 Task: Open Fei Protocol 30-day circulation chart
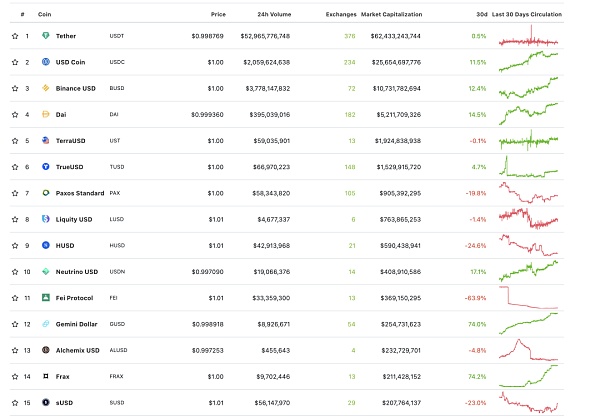pos(528,298)
